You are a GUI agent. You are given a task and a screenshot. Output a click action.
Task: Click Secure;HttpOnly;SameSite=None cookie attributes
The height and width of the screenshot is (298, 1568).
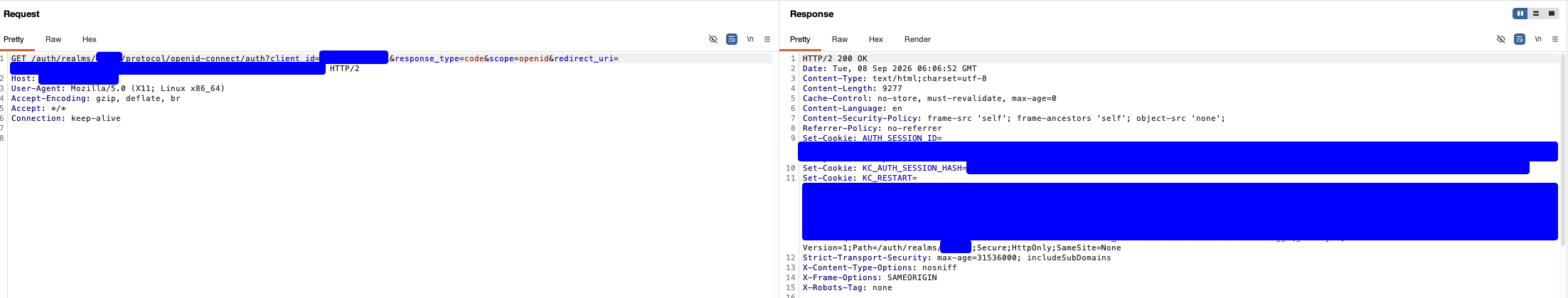coord(1049,248)
